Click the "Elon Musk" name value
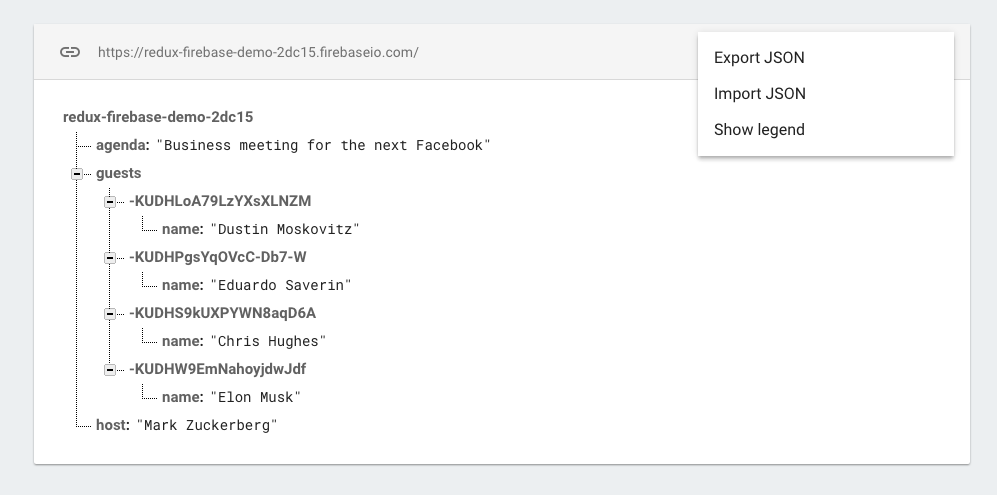Image resolution: width=997 pixels, height=495 pixels. pyautogui.click(x=255, y=398)
